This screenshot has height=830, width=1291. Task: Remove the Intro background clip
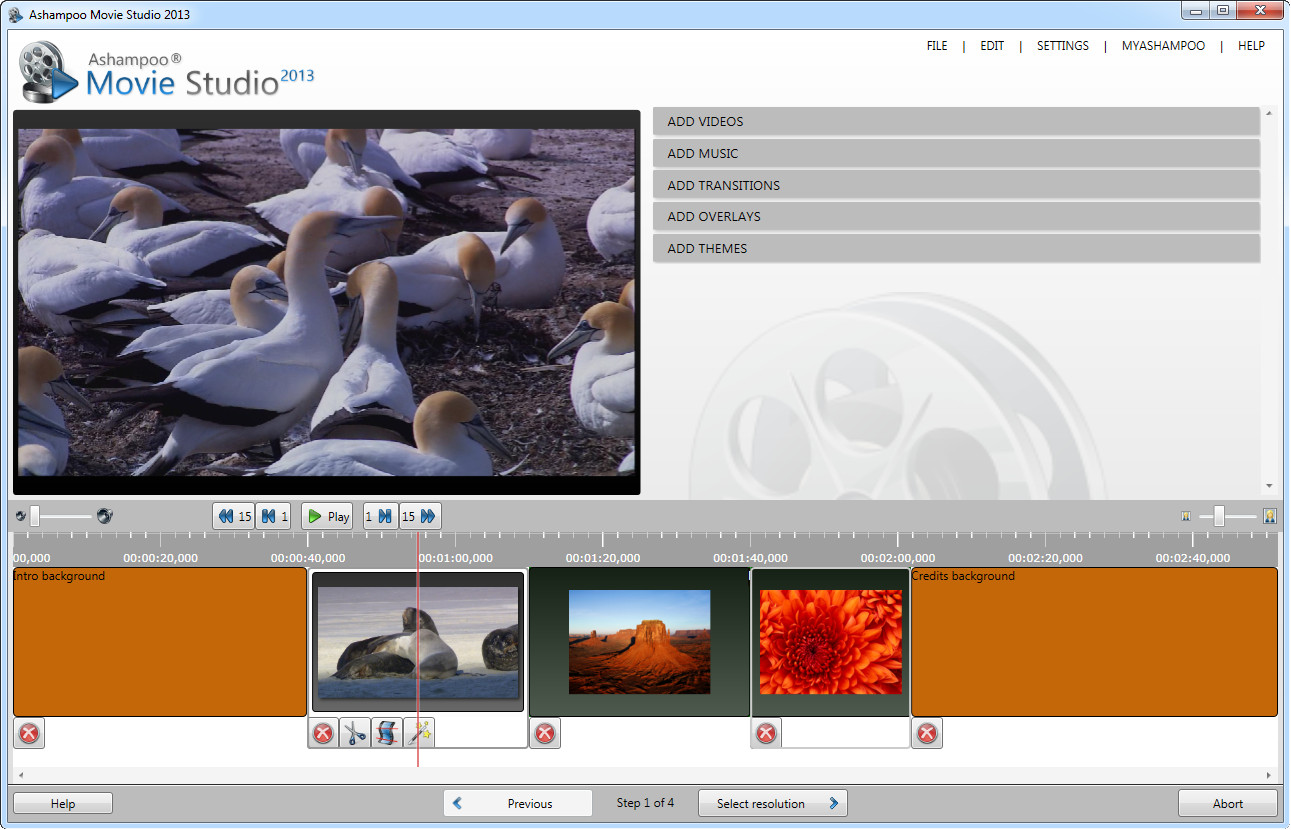click(x=29, y=733)
